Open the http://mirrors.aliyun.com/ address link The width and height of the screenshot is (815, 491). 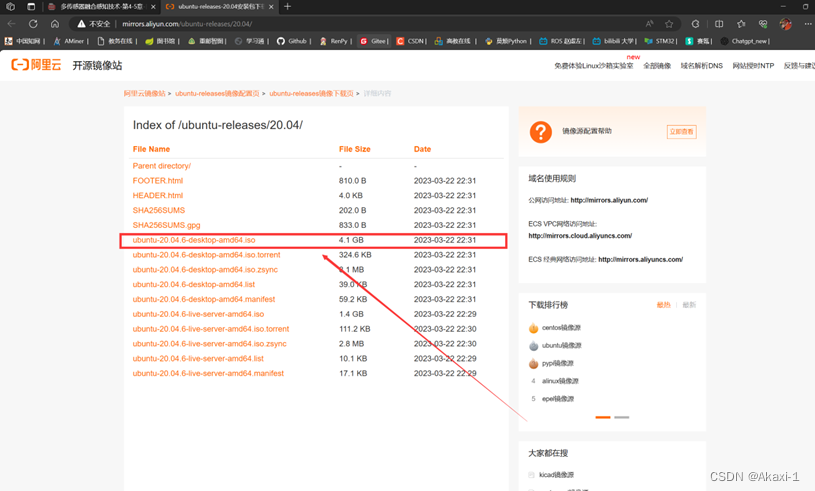(x=609, y=200)
